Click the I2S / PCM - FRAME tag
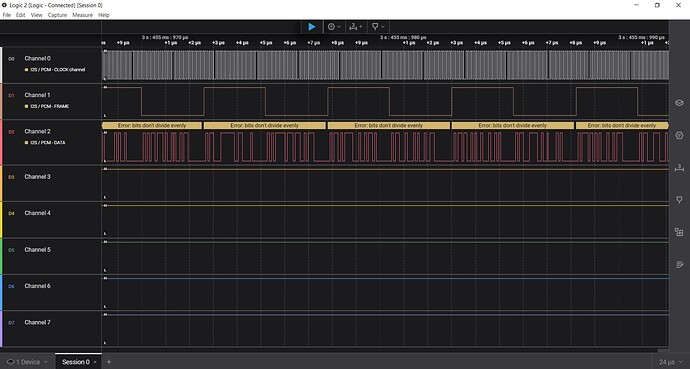The width and height of the screenshot is (690, 369). [x=49, y=106]
